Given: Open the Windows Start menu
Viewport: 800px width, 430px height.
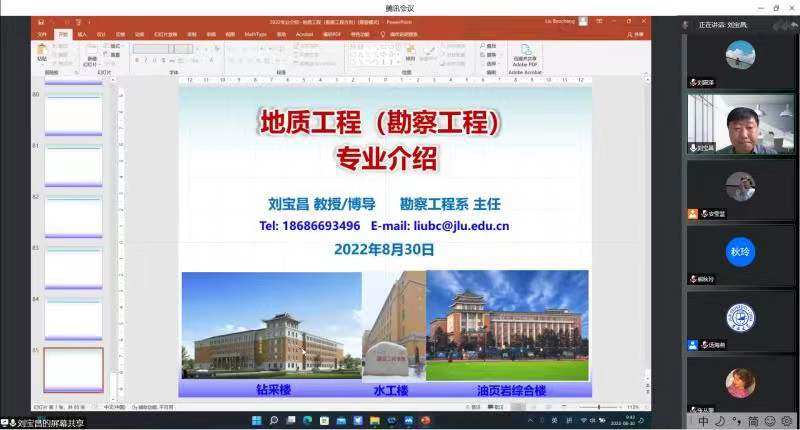Looking at the screenshot, I should pyautogui.click(x=257, y=418).
